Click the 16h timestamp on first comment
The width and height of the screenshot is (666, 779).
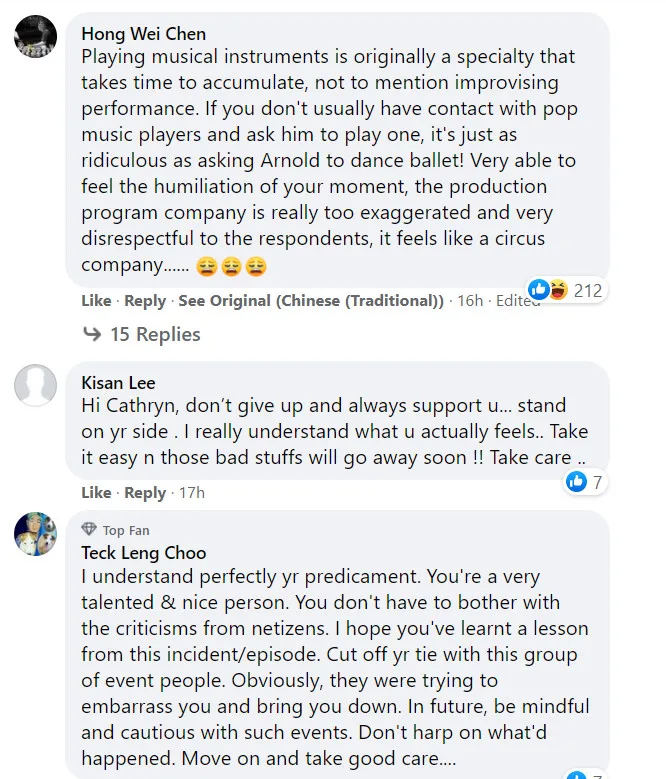pyautogui.click(x=470, y=301)
